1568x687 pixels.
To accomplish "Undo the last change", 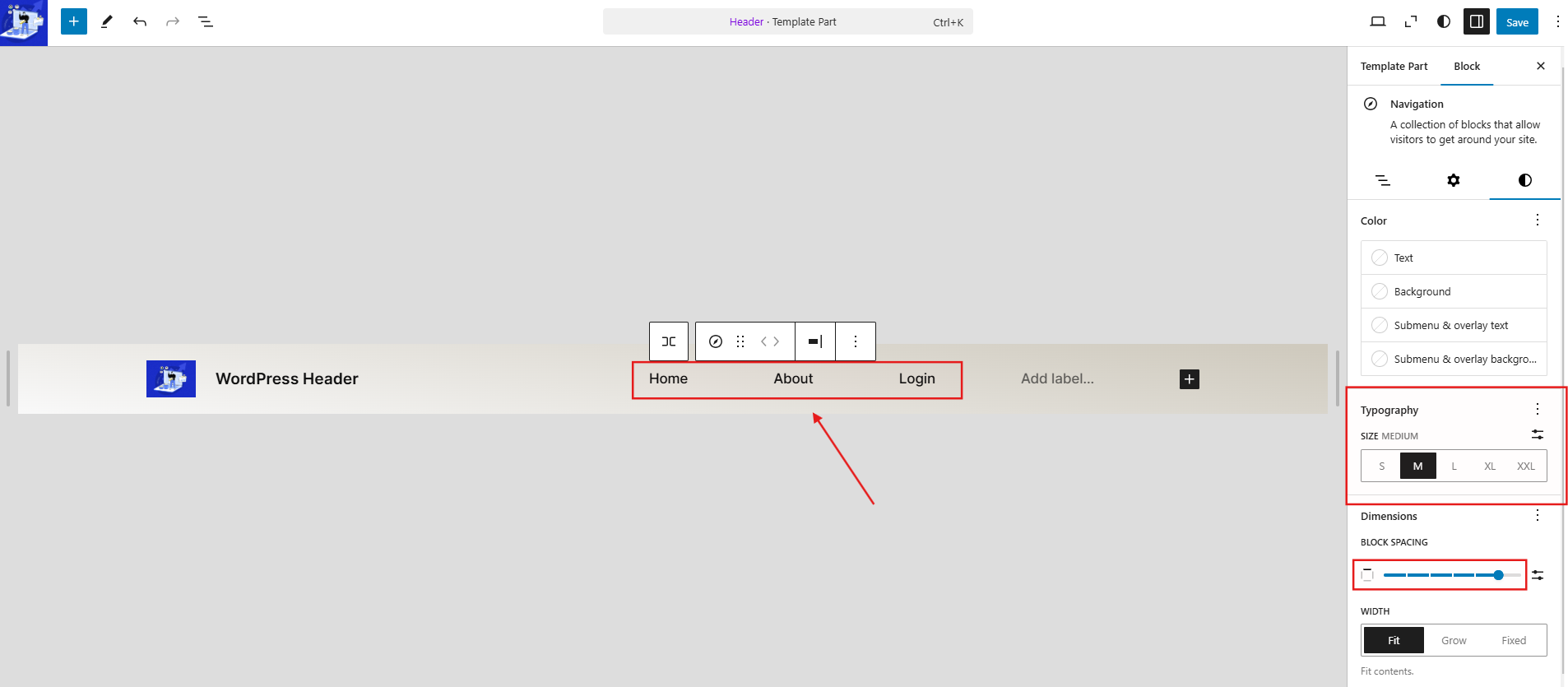I will (x=140, y=22).
